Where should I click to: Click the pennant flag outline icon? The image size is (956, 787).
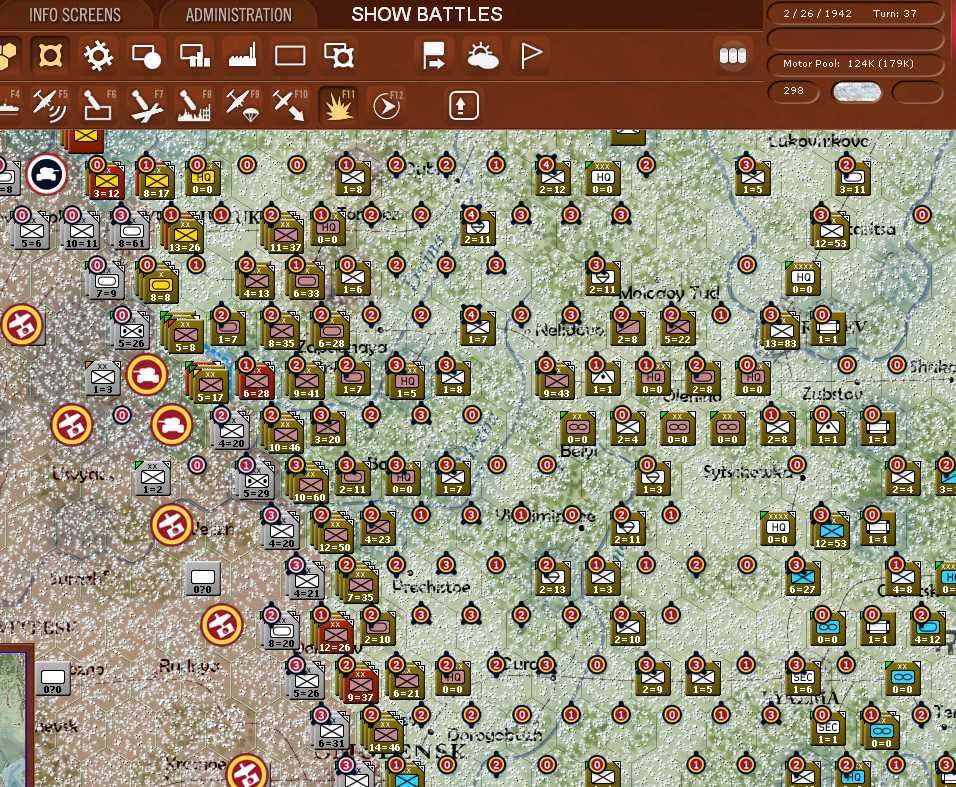pos(530,55)
